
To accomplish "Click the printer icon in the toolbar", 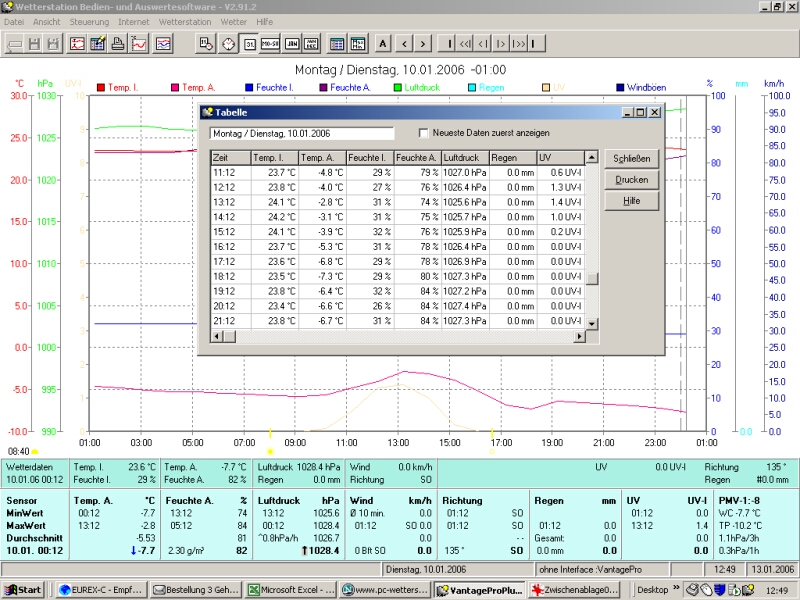I will [119, 44].
